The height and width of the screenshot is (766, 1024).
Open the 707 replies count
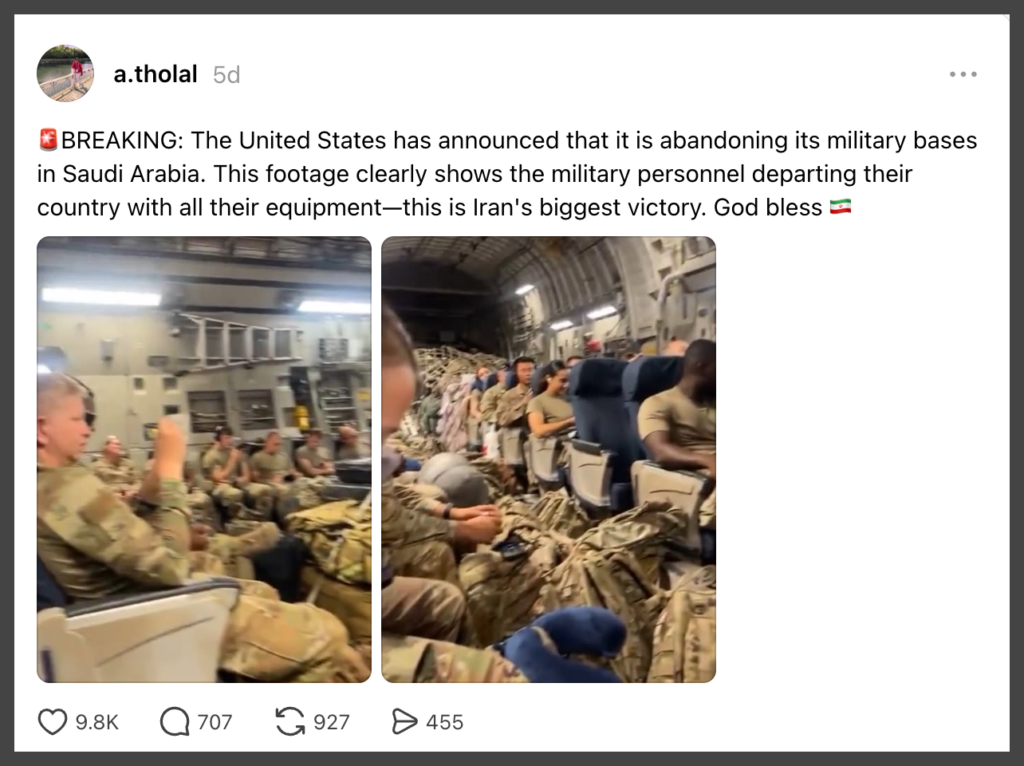coord(215,722)
